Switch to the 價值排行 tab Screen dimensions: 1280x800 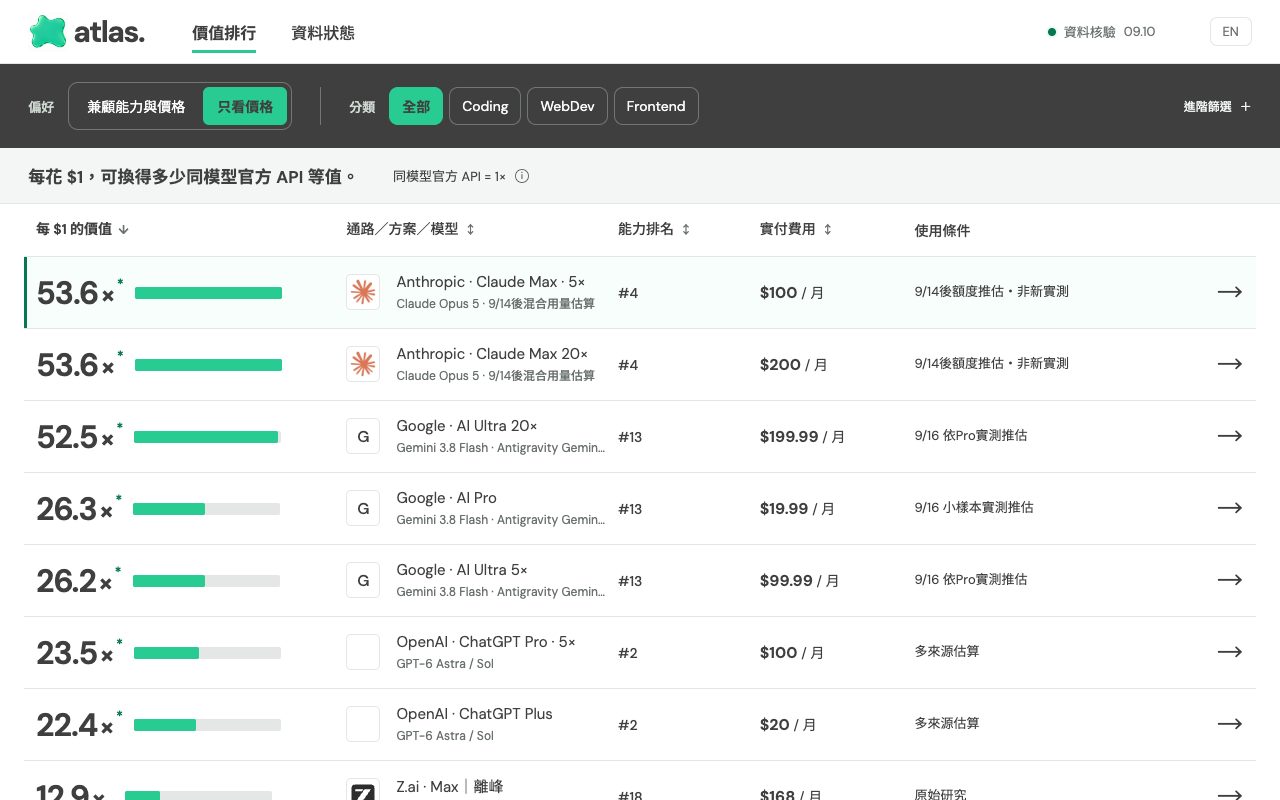pos(224,32)
